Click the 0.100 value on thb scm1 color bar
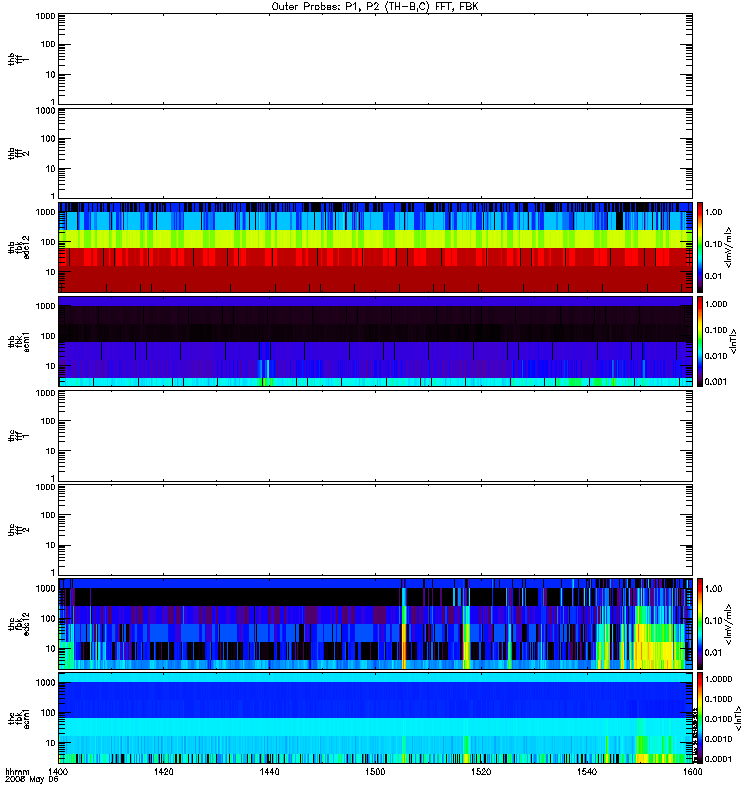Viewport: 750px width, 800px height. 716,330
